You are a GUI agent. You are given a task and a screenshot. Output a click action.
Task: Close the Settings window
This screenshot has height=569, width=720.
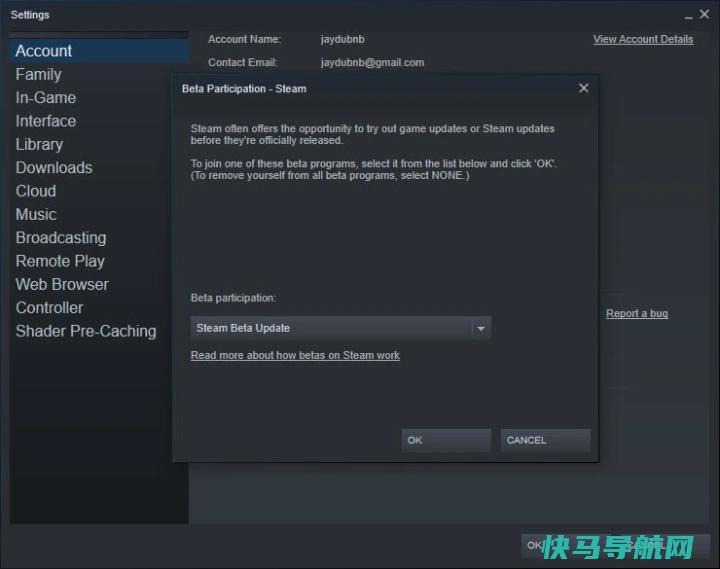[704, 14]
